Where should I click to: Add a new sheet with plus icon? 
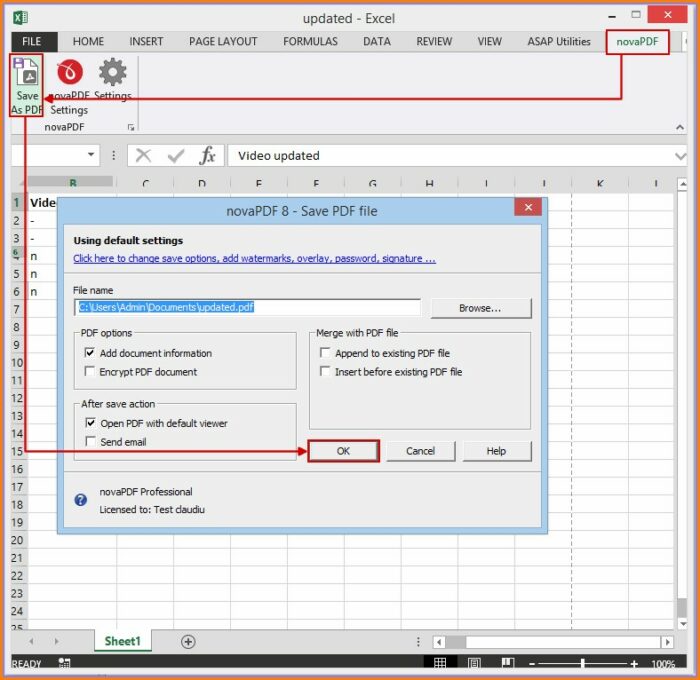click(188, 642)
